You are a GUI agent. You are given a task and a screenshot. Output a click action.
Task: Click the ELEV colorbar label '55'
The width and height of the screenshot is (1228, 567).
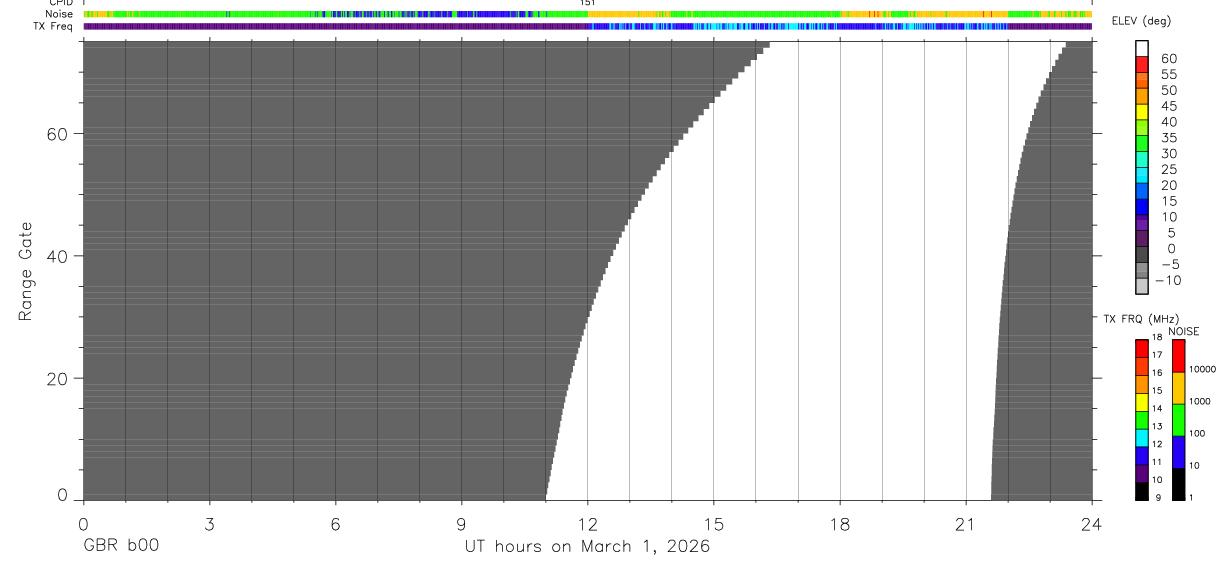click(x=1168, y=75)
